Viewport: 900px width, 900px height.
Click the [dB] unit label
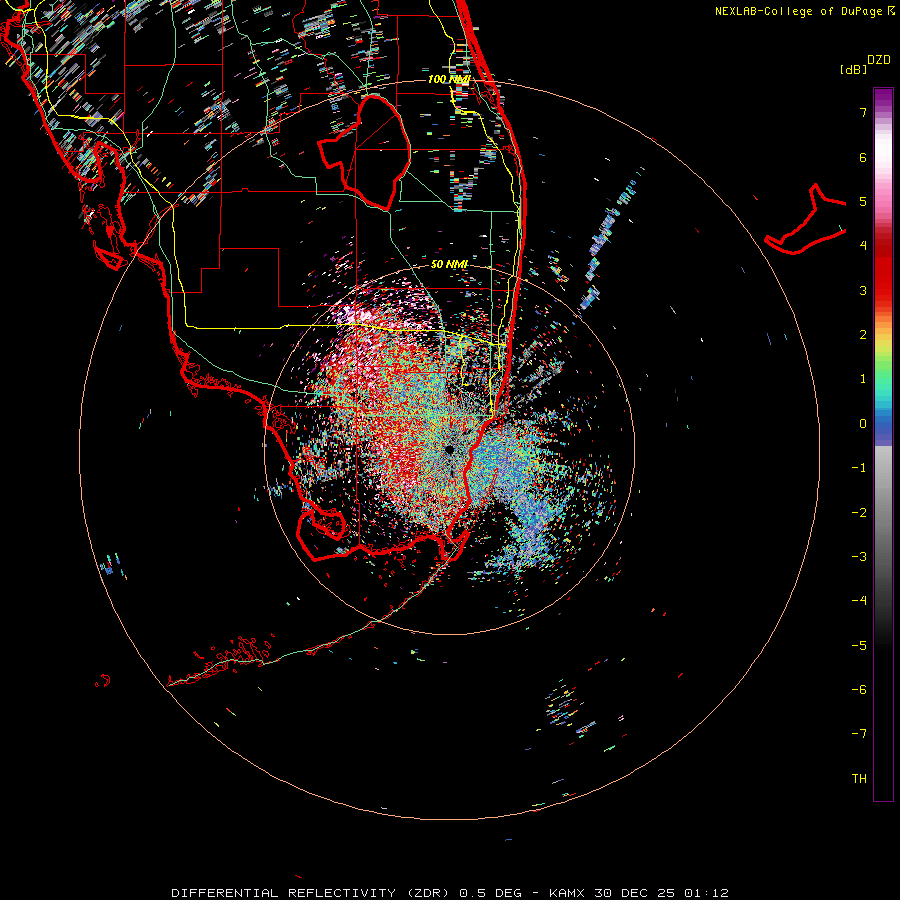coord(853,69)
